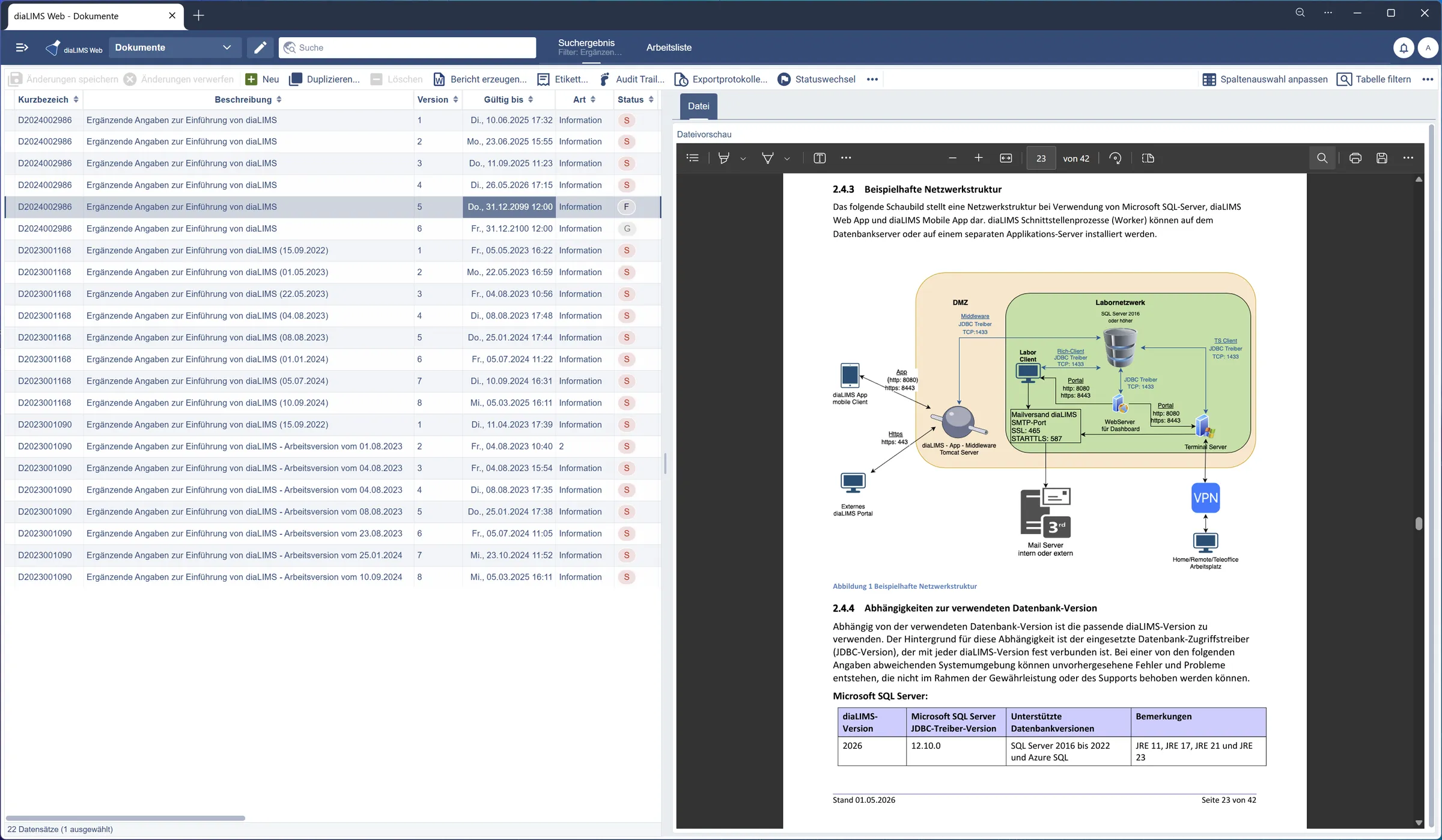Open new browser tab
Viewport: 1442px width, 840px height.
pyautogui.click(x=198, y=16)
